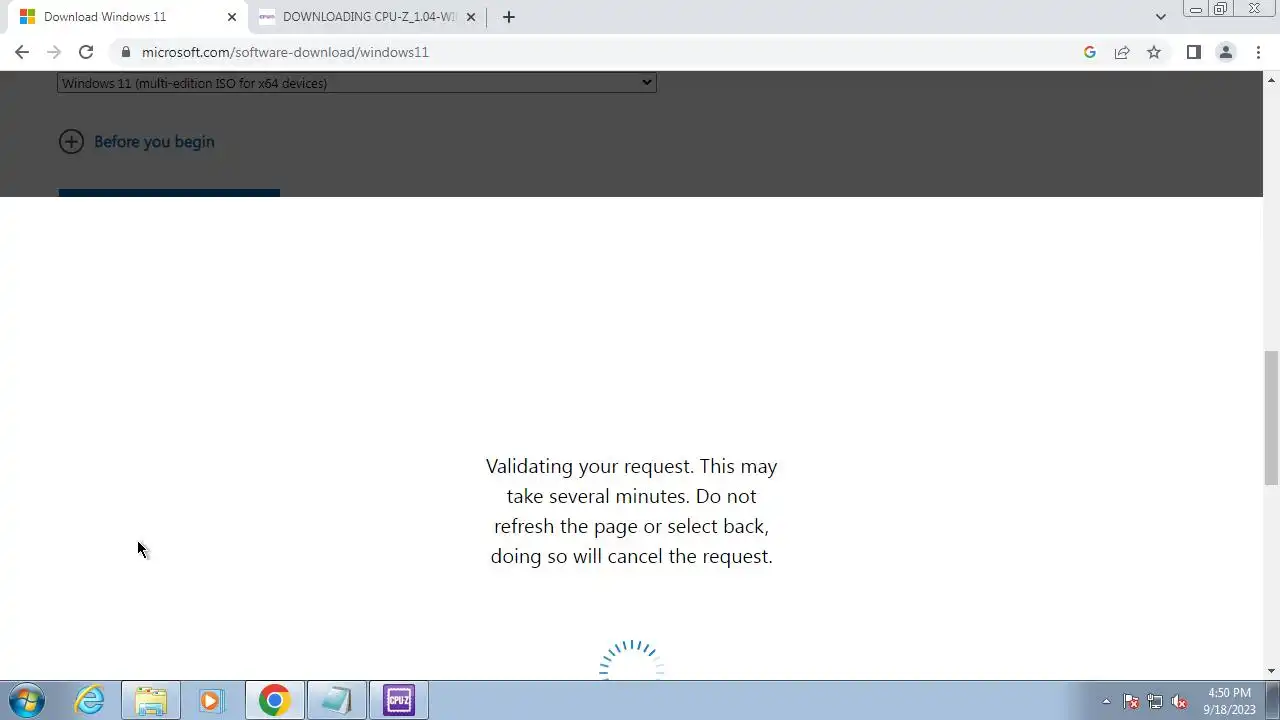
Task: Open the Chrome side panel
Action: coord(1193,52)
